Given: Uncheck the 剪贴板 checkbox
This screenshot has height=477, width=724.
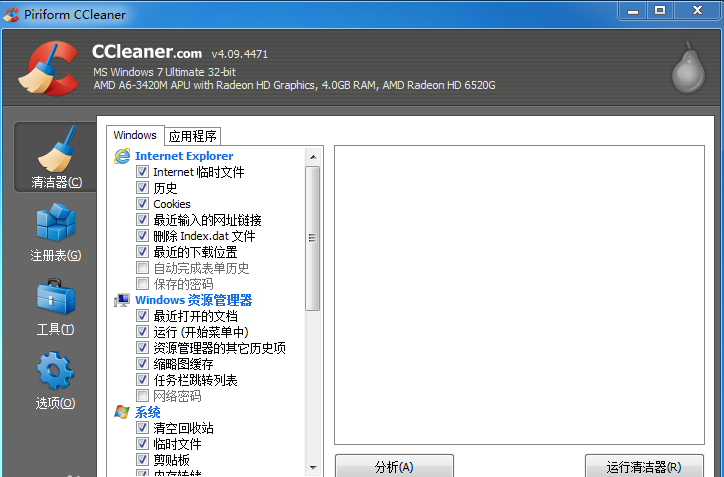Looking at the screenshot, I should pyautogui.click(x=142, y=460).
